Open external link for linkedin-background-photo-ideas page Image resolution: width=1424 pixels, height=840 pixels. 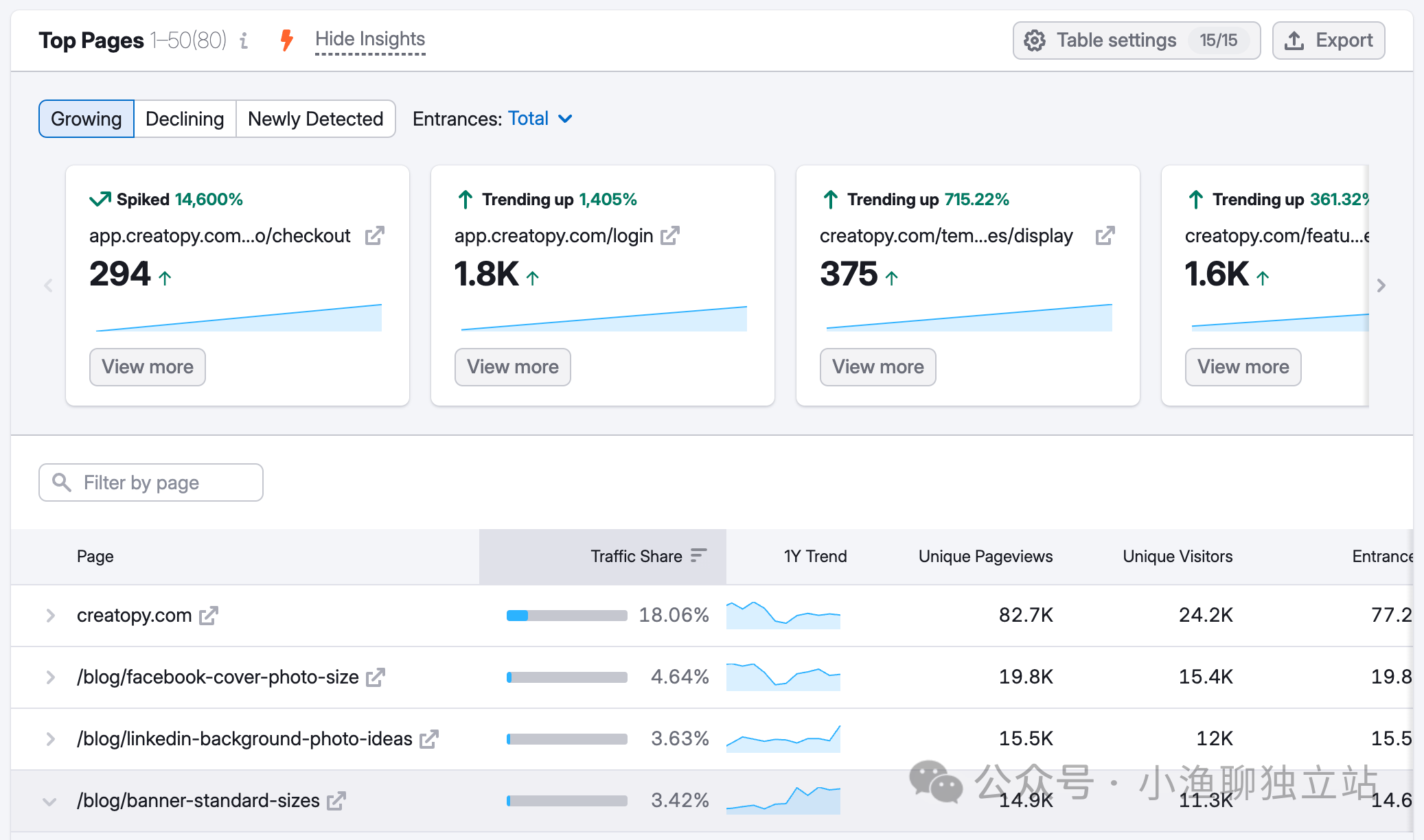coord(429,739)
